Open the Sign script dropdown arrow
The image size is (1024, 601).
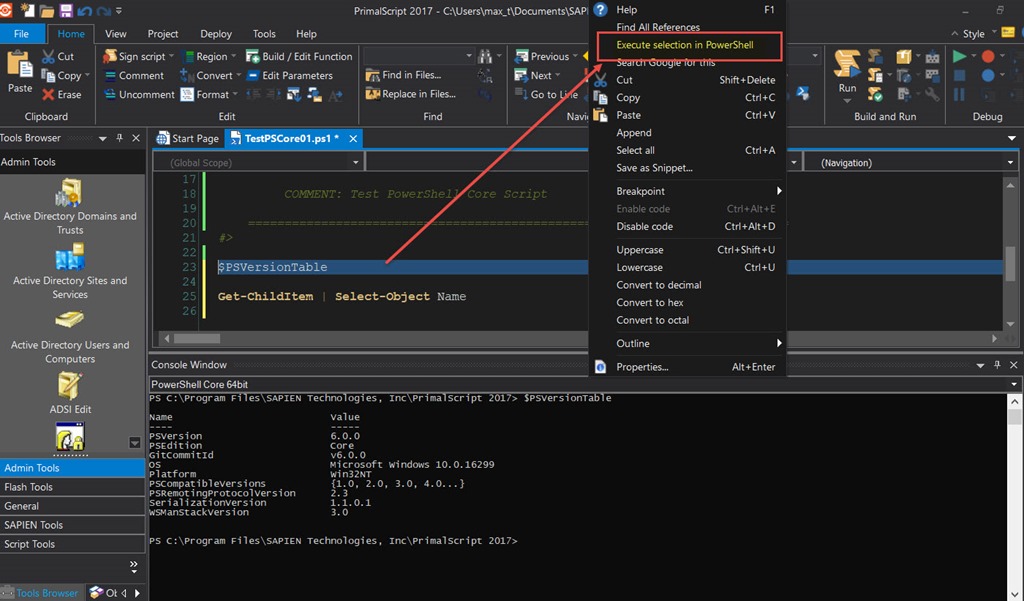[171, 57]
